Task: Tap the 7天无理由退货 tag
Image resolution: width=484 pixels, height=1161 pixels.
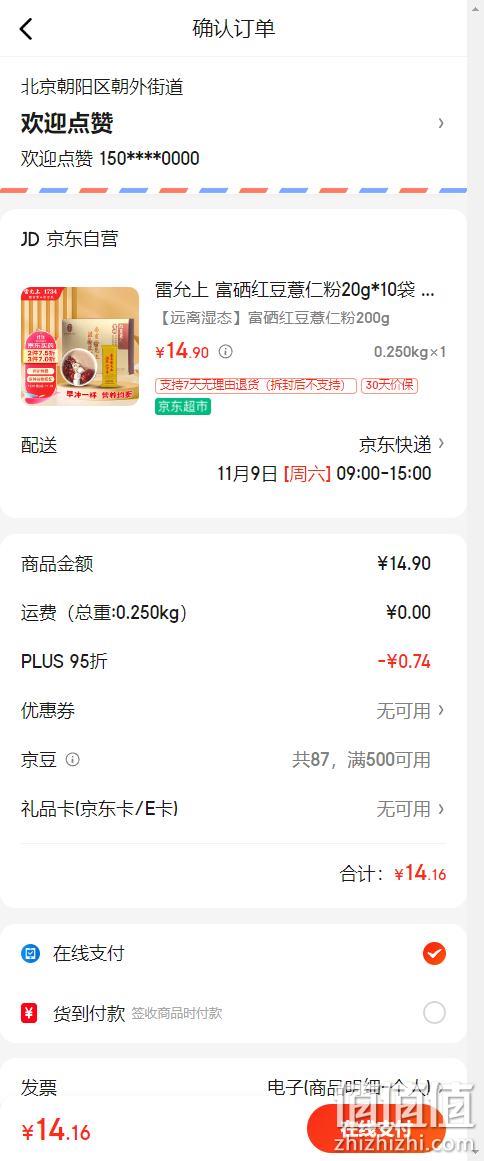Action: pos(255,386)
